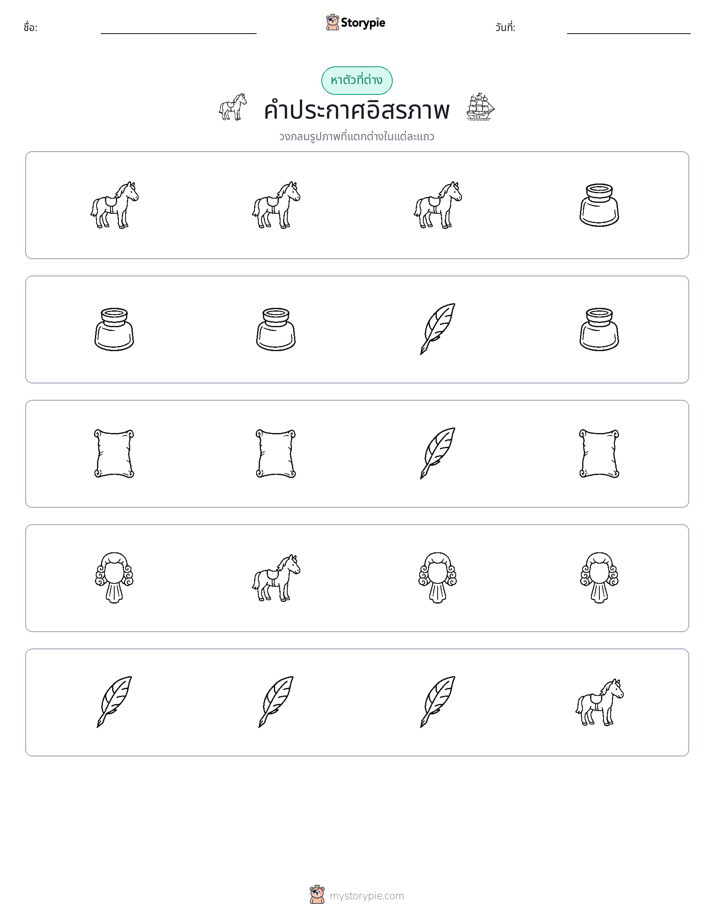Click the first ink bottle in second row
The height and width of the screenshot is (924, 714).
tap(114, 329)
